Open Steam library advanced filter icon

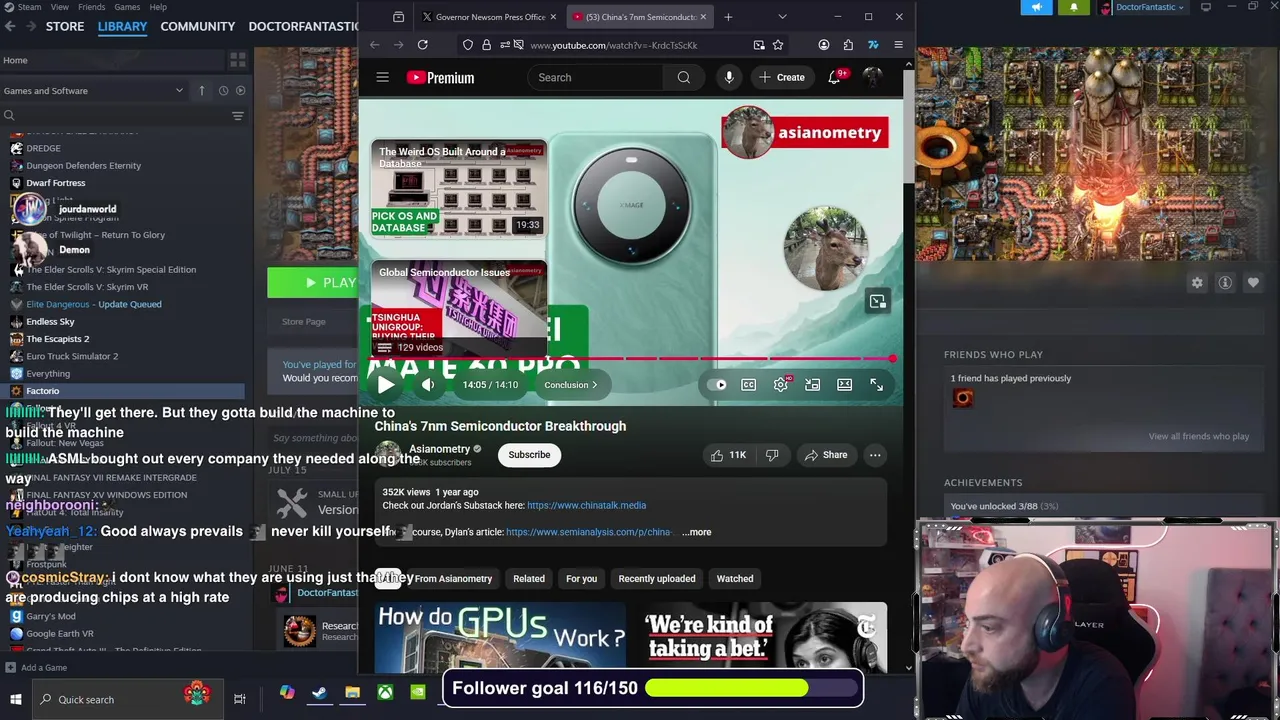click(238, 116)
